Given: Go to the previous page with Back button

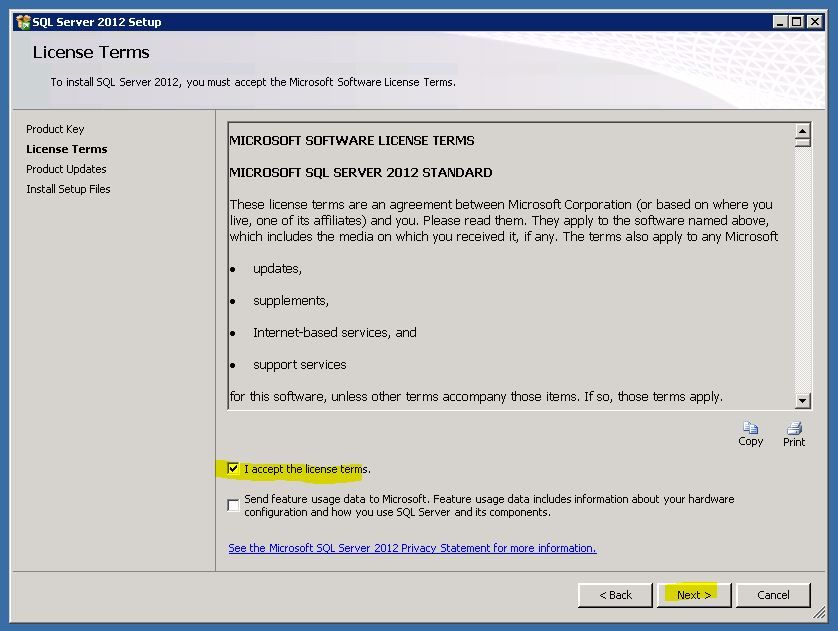Looking at the screenshot, I should coord(615,595).
